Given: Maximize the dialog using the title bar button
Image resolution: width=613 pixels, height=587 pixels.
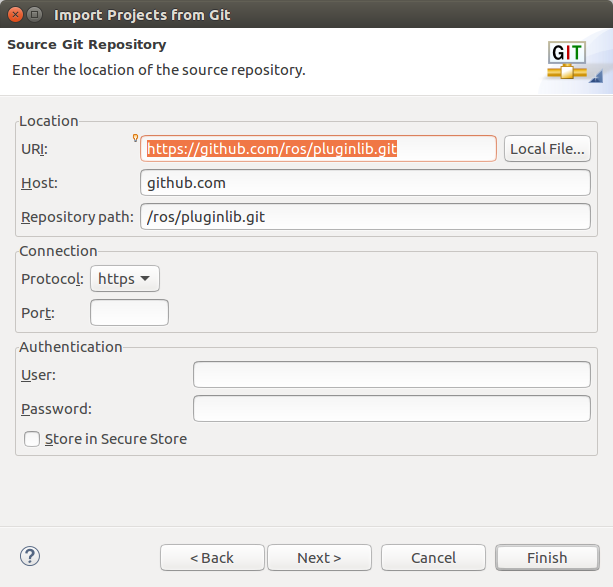Looking at the screenshot, I should coord(35,14).
